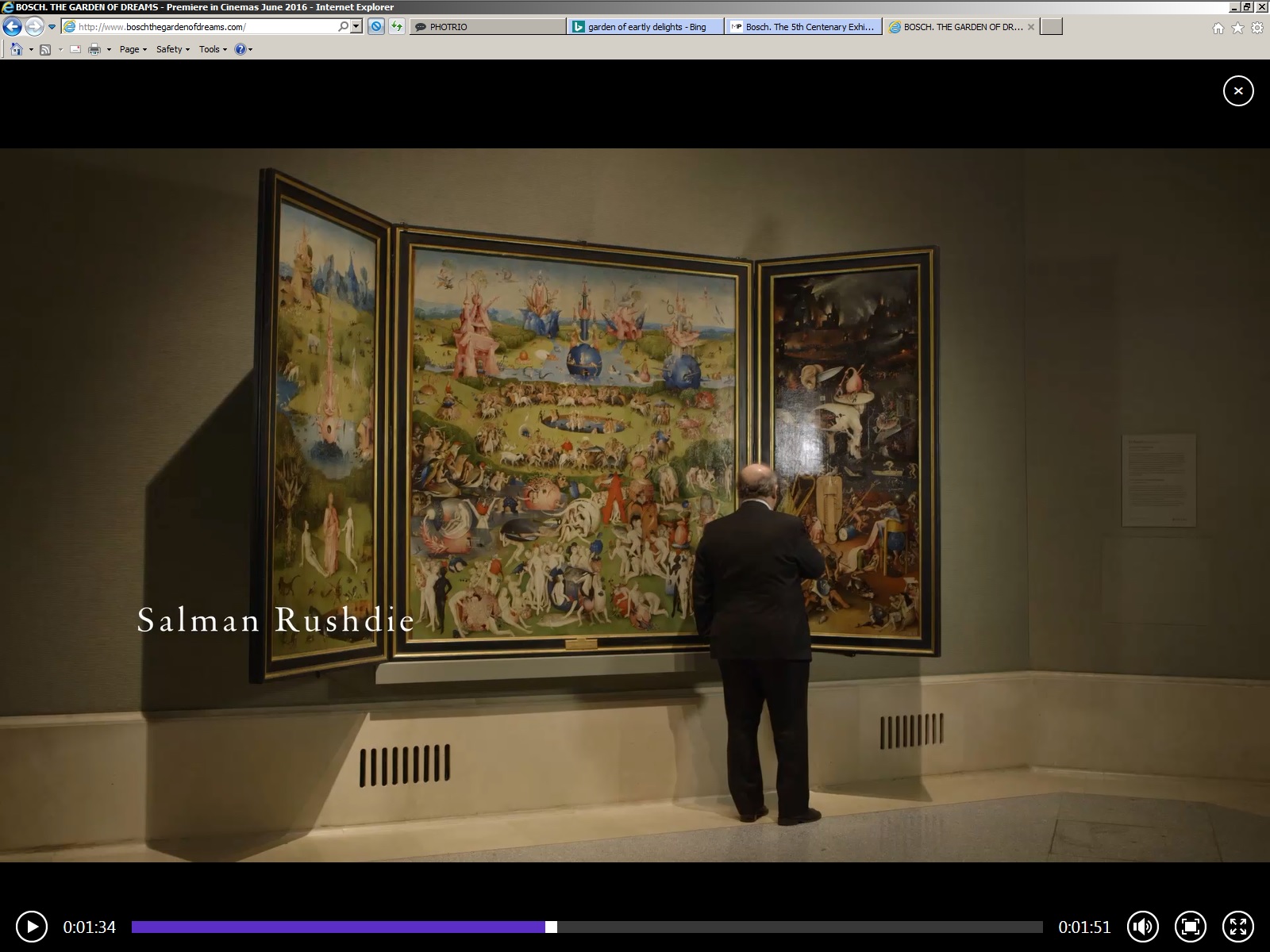The height and width of the screenshot is (952, 1270).
Task: Open the Favorites star icon
Action: coord(1237,28)
